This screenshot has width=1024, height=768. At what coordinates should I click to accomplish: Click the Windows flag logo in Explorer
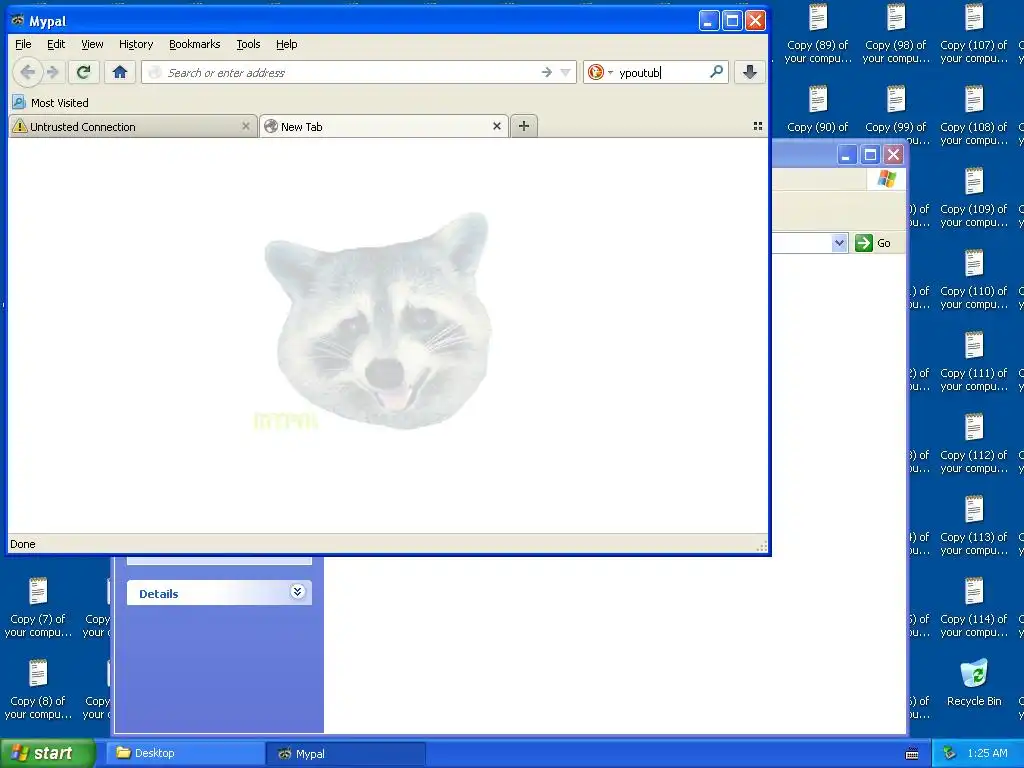(887, 178)
